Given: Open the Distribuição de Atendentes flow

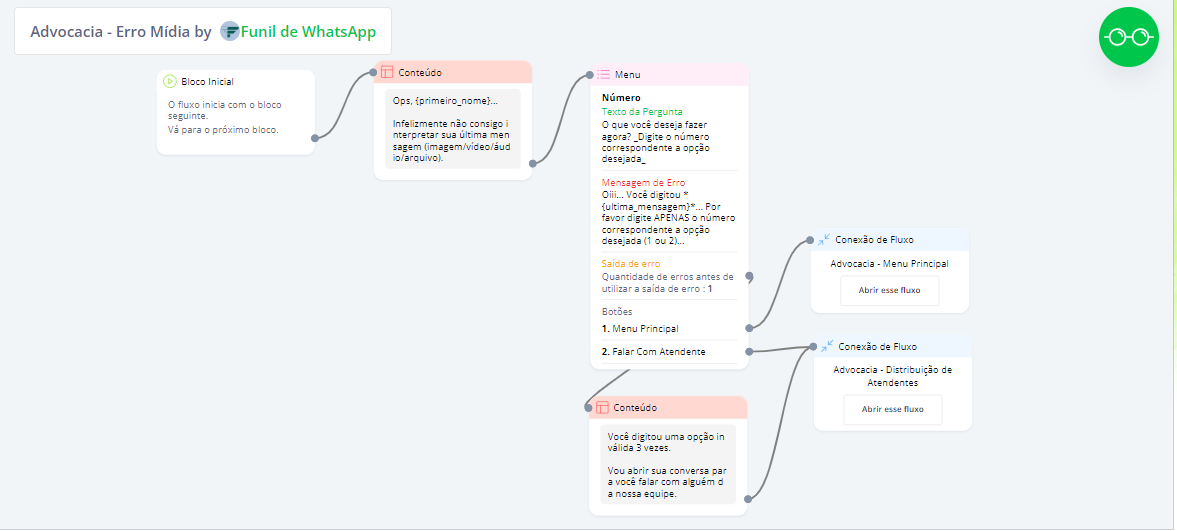Looking at the screenshot, I should pyautogui.click(x=892, y=409).
